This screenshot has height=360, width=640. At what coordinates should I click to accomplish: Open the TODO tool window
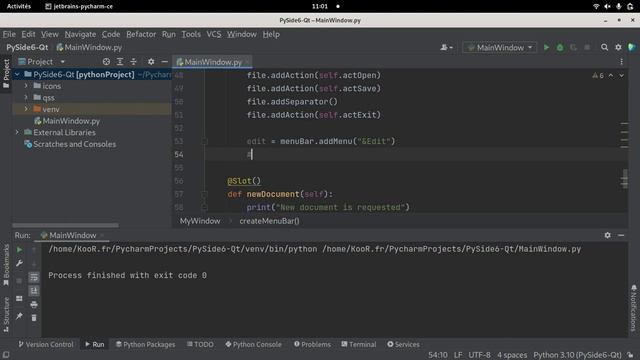[x=200, y=344]
